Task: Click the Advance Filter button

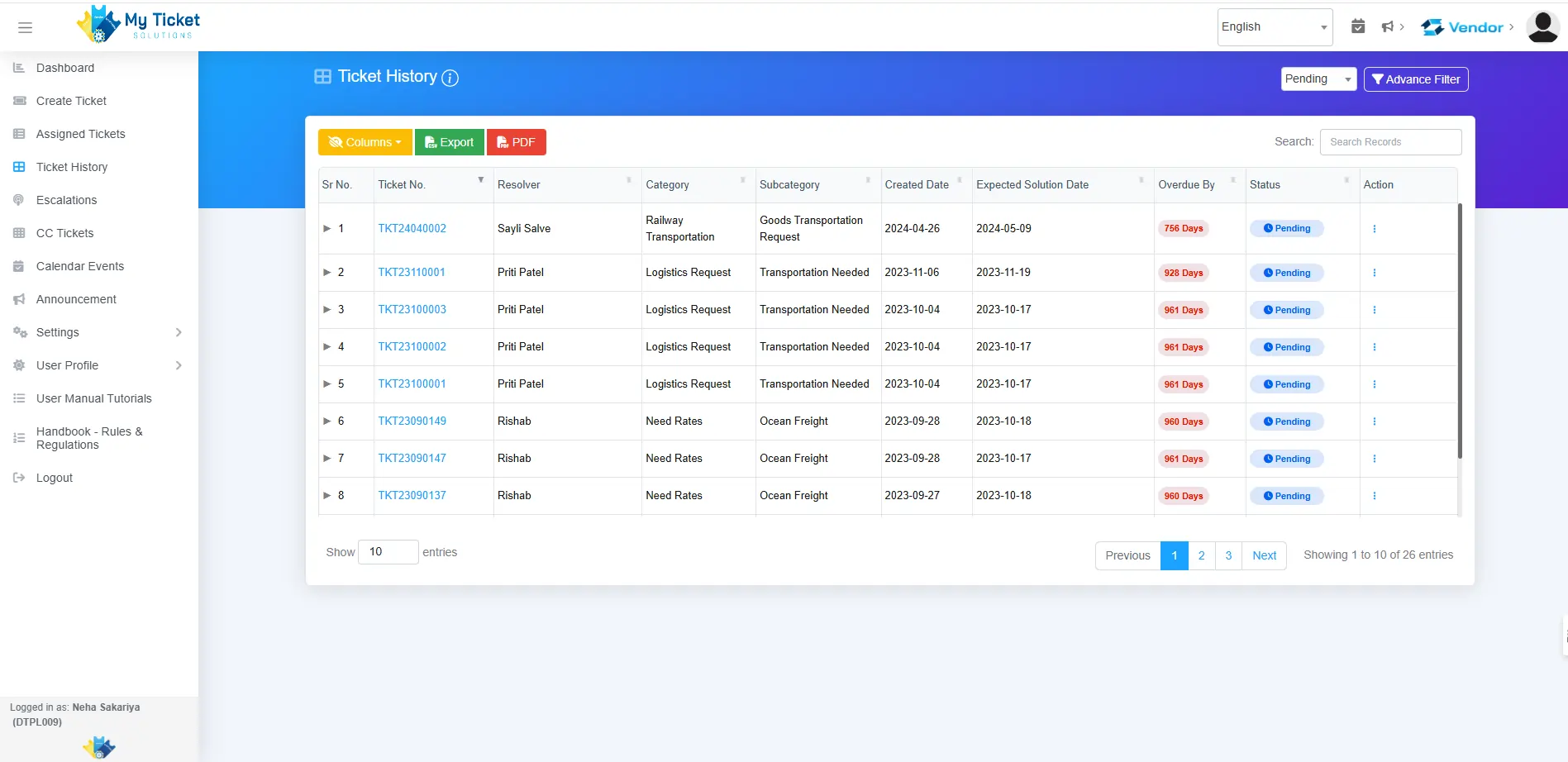Action: click(x=1416, y=79)
